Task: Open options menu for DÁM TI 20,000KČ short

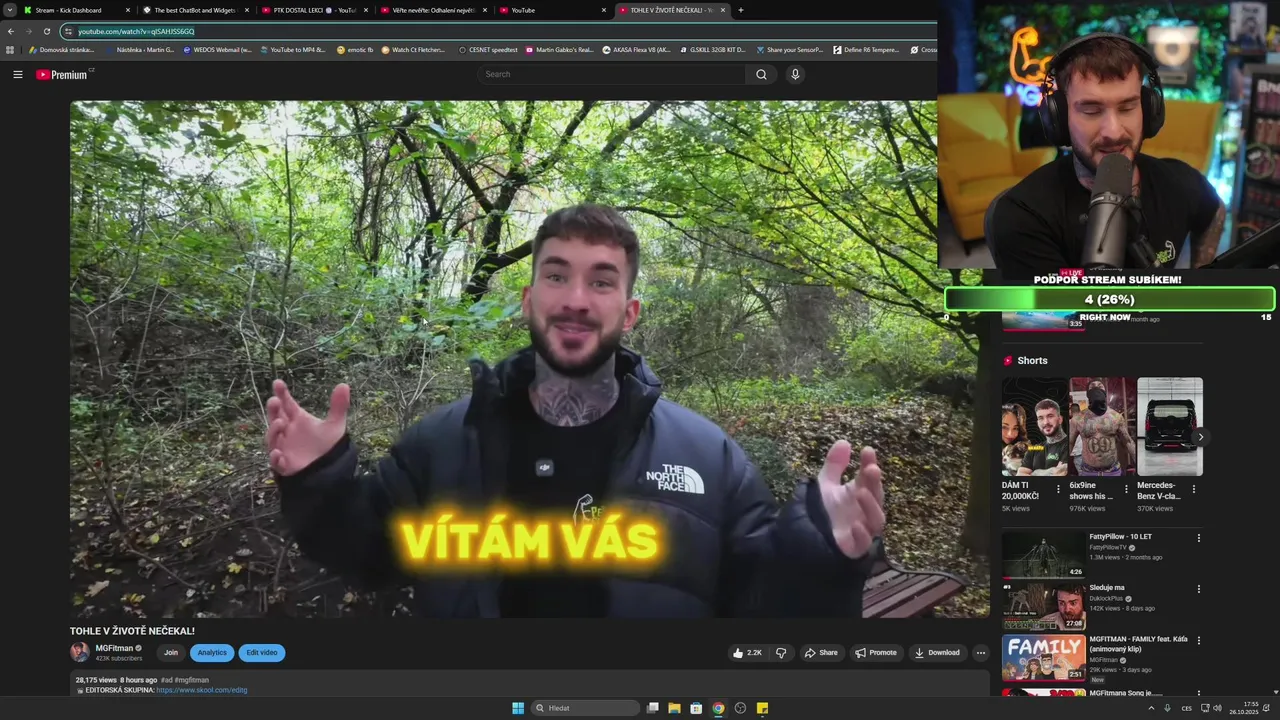Action: (1058, 490)
